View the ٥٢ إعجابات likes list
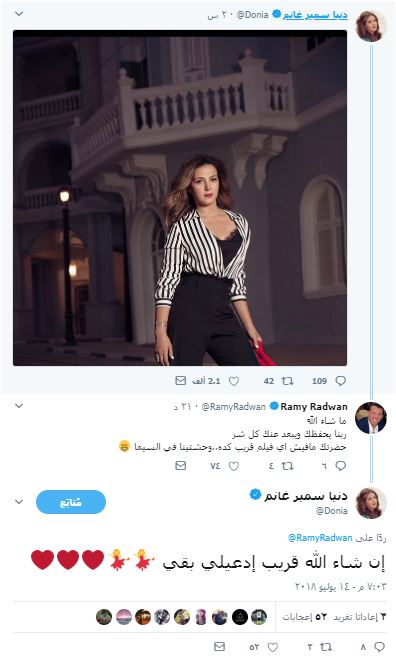The image size is (396, 669). click(306, 617)
